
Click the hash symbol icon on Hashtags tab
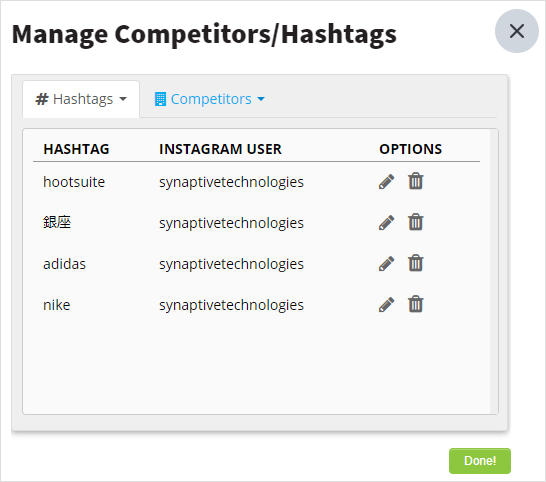tap(42, 99)
